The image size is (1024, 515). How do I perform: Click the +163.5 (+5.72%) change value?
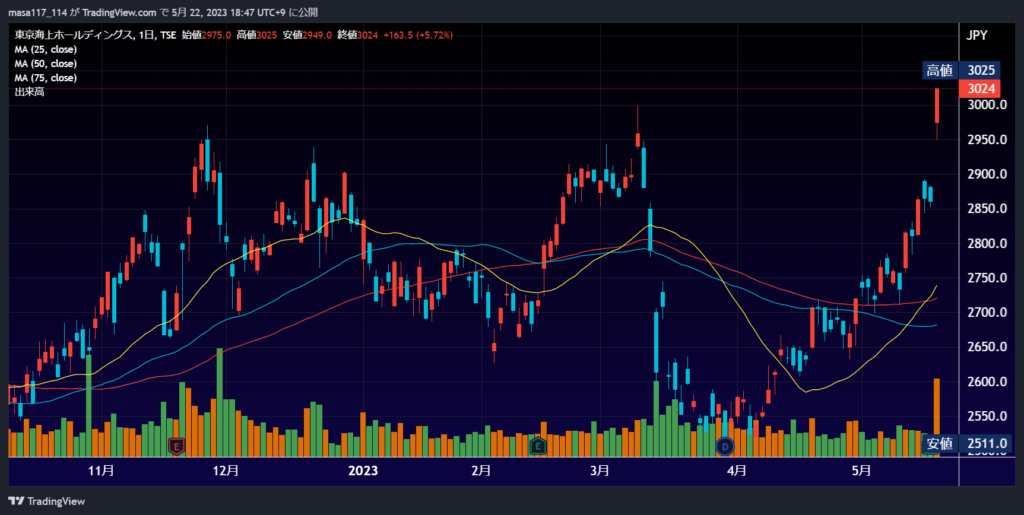point(418,35)
